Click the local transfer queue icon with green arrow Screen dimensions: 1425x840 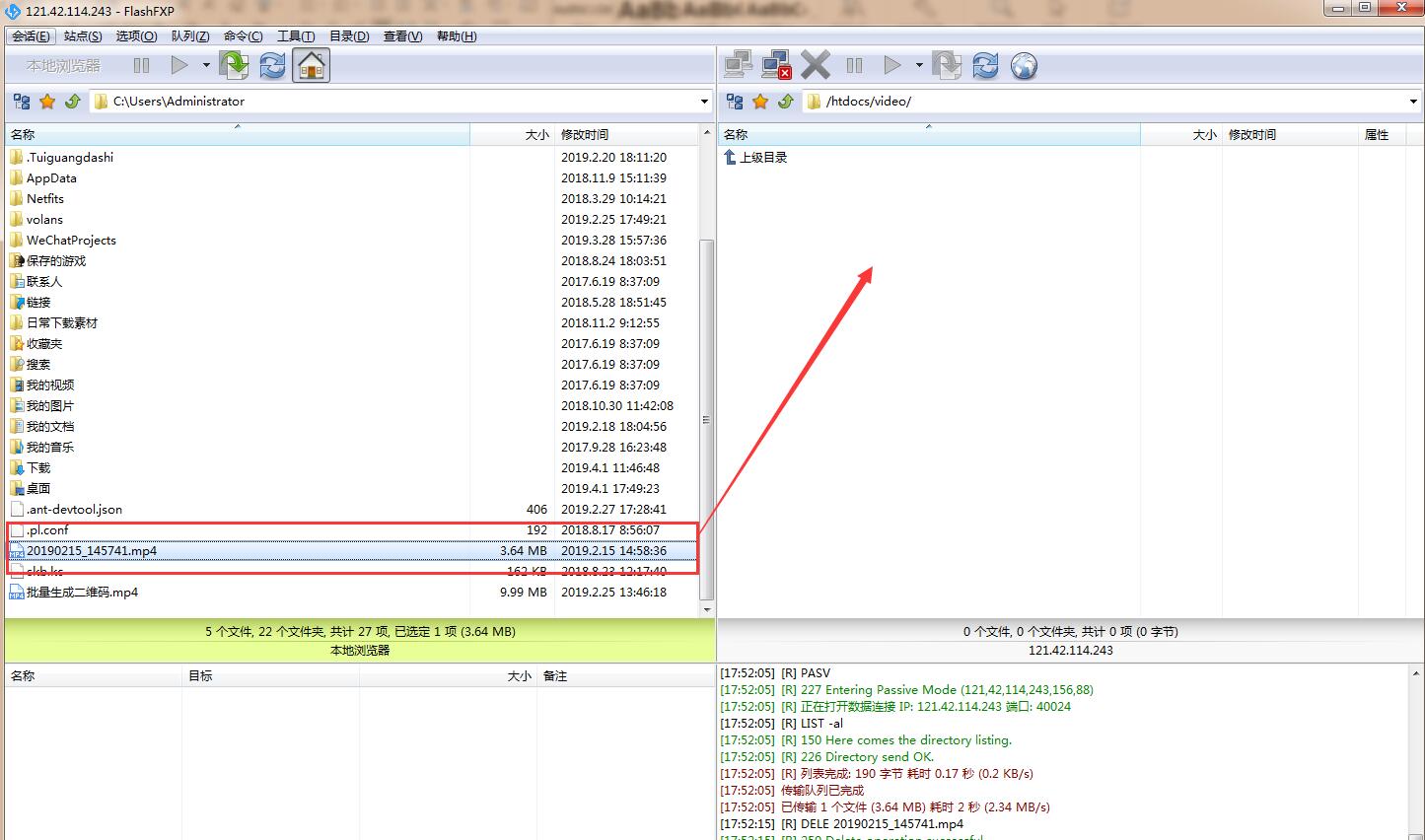(x=235, y=66)
